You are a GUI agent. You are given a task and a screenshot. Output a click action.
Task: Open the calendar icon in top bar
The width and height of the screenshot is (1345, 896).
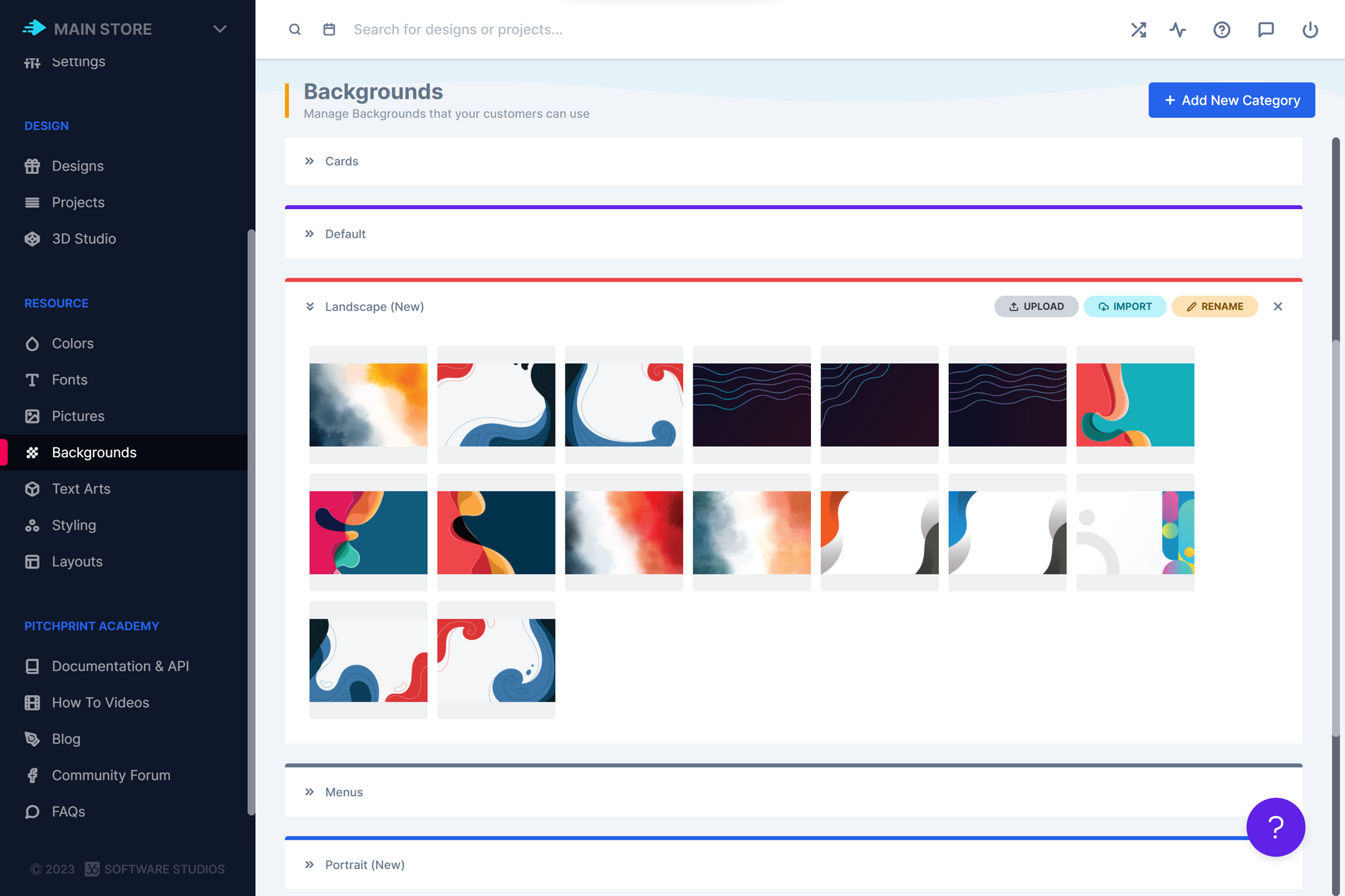click(x=329, y=30)
